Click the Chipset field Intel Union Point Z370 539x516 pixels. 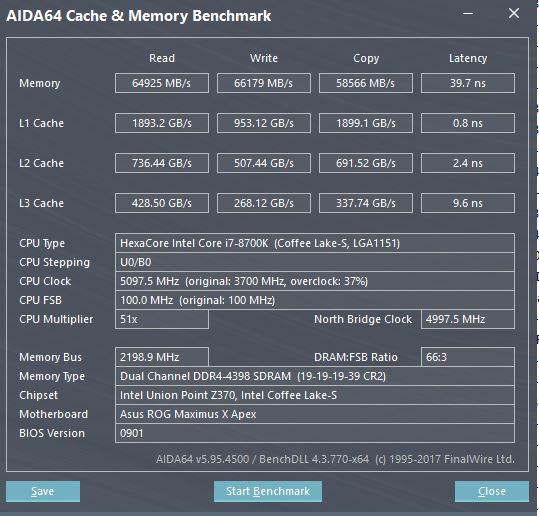point(315,395)
